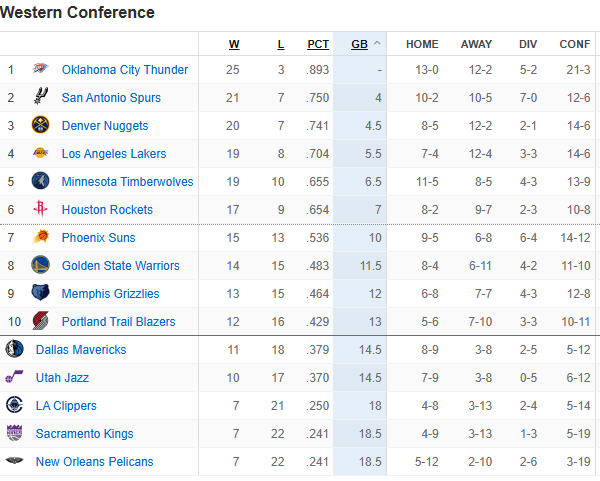Click the Houston Rockets logo
Screen dimensions: 600x481
pos(40,210)
